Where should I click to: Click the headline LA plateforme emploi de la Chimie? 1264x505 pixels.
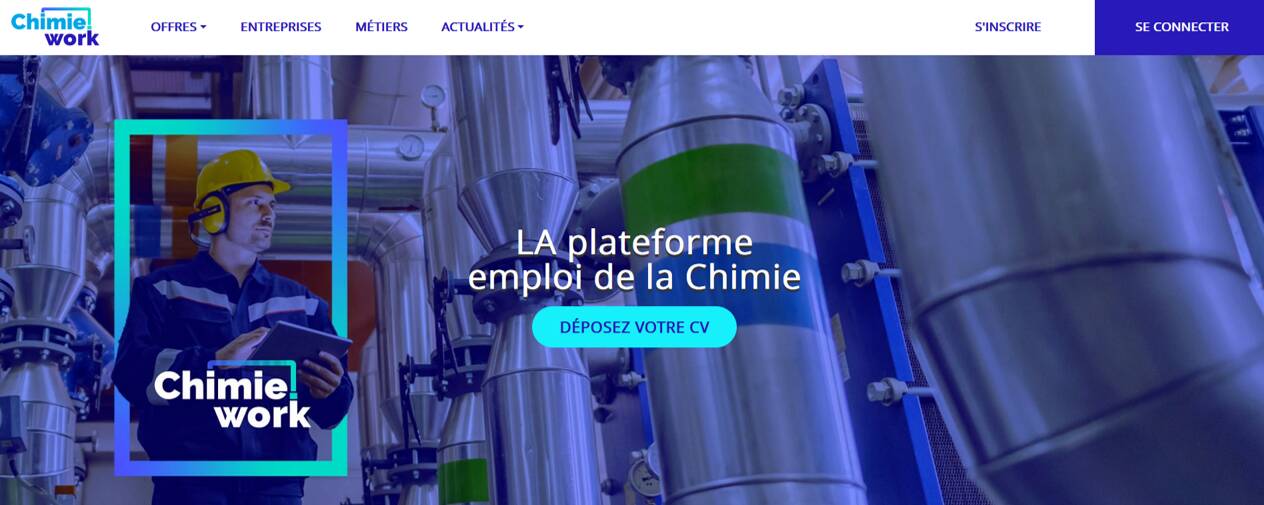click(634, 259)
